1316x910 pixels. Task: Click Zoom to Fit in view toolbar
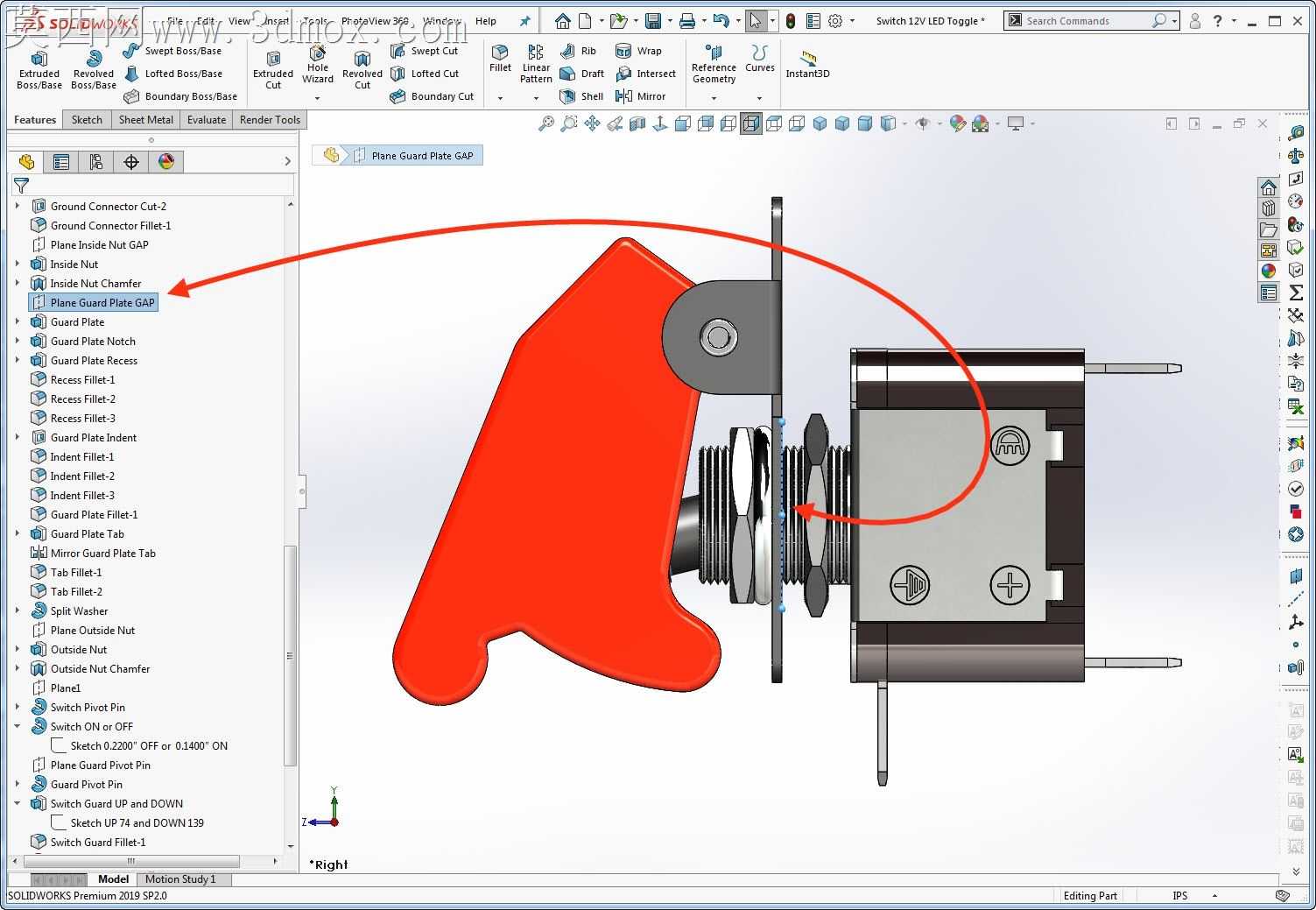[x=545, y=124]
